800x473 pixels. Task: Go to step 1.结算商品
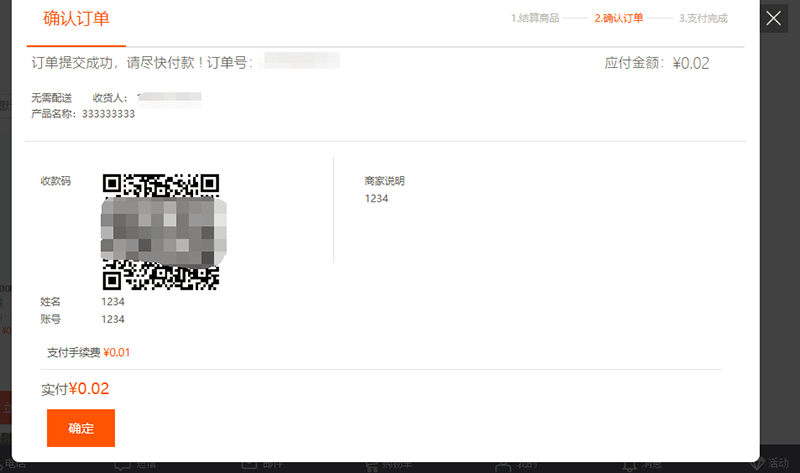coord(534,18)
